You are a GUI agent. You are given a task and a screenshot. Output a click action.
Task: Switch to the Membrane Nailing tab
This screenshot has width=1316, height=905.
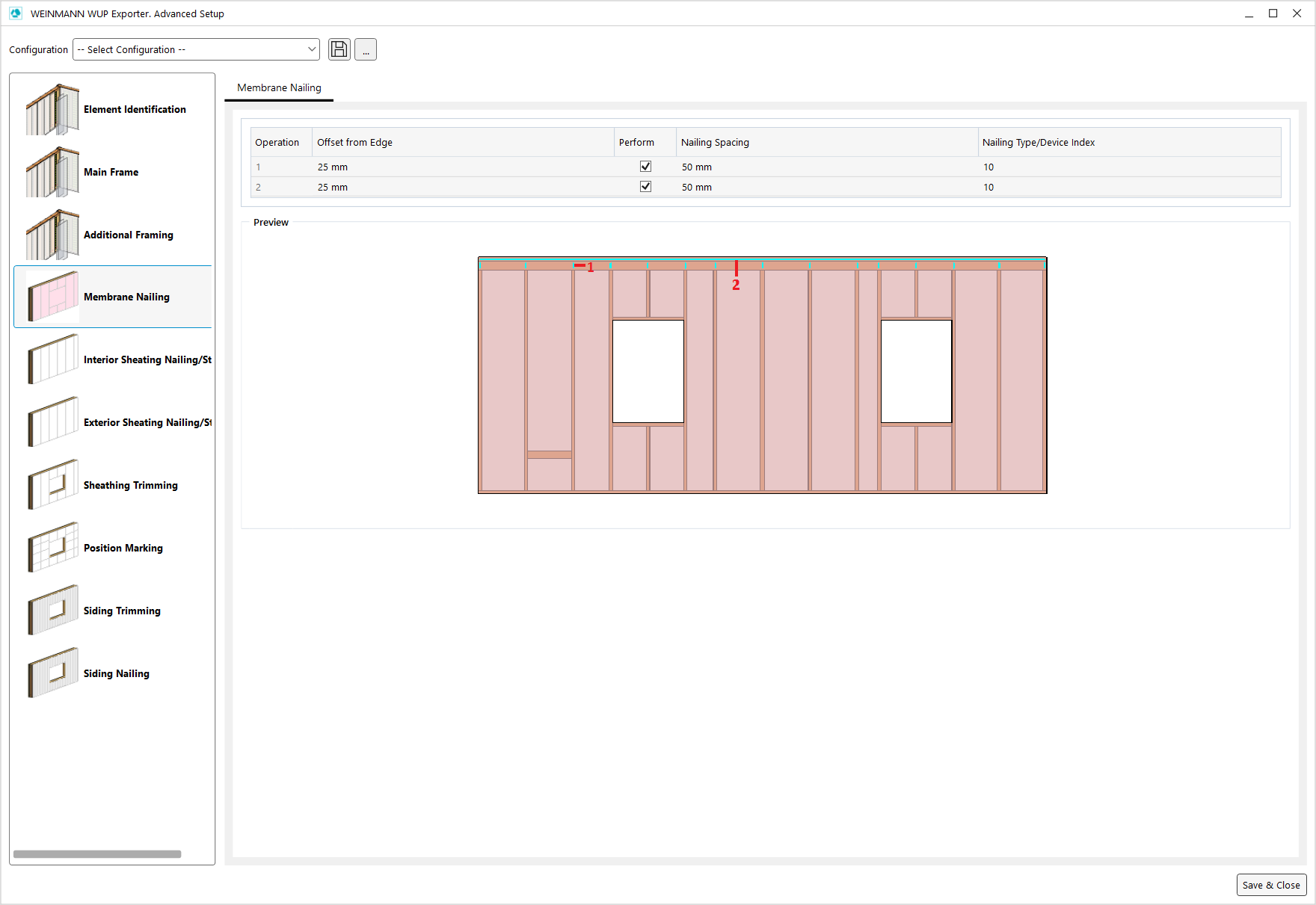279,87
